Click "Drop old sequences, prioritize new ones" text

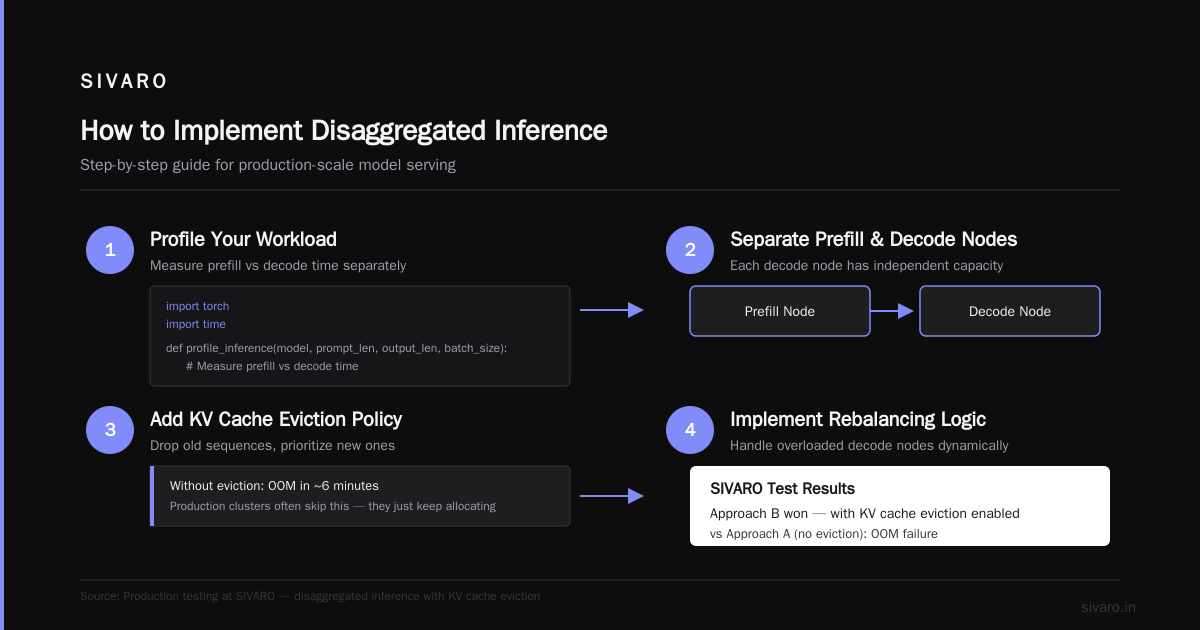click(x=272, y=446)
